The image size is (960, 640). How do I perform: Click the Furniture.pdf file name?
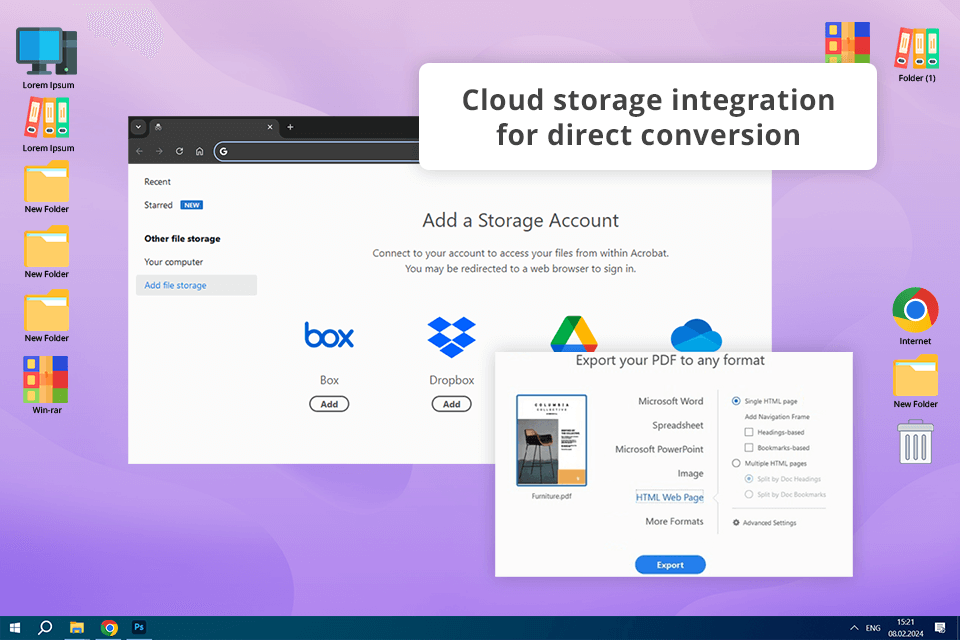pyautogui.click(x=551, y=496)
